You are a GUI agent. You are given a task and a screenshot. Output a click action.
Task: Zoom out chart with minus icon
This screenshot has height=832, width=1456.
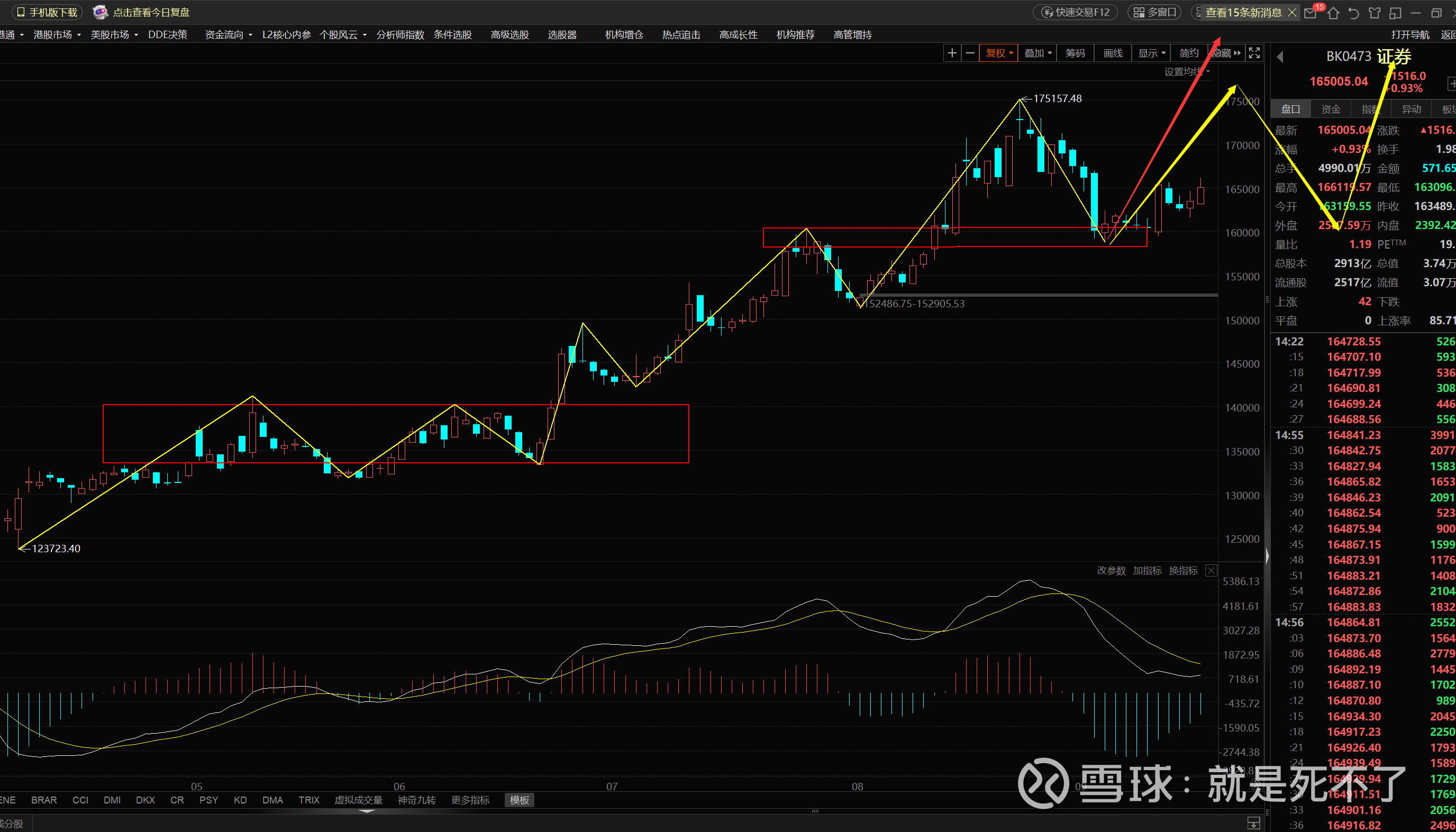(x=970, y=53)
